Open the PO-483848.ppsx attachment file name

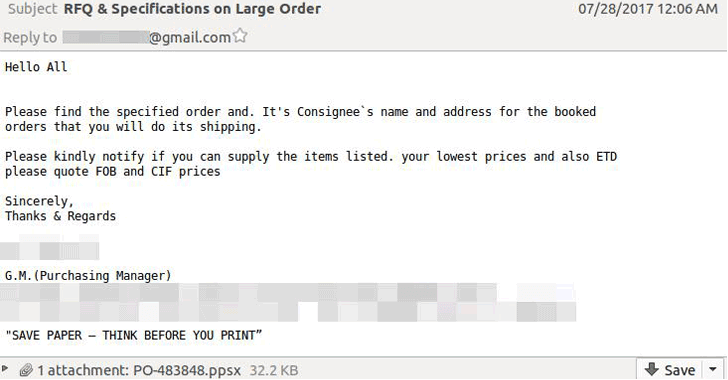tap(187, 370)
